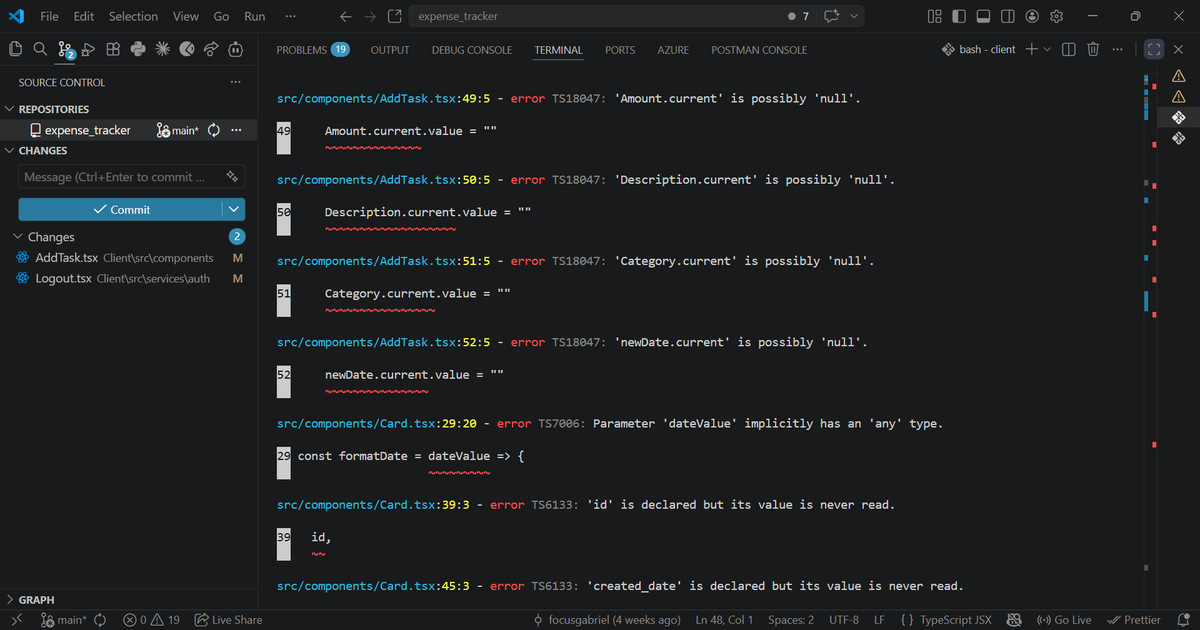Open the remote window icon in status bar

coord(17,620)
